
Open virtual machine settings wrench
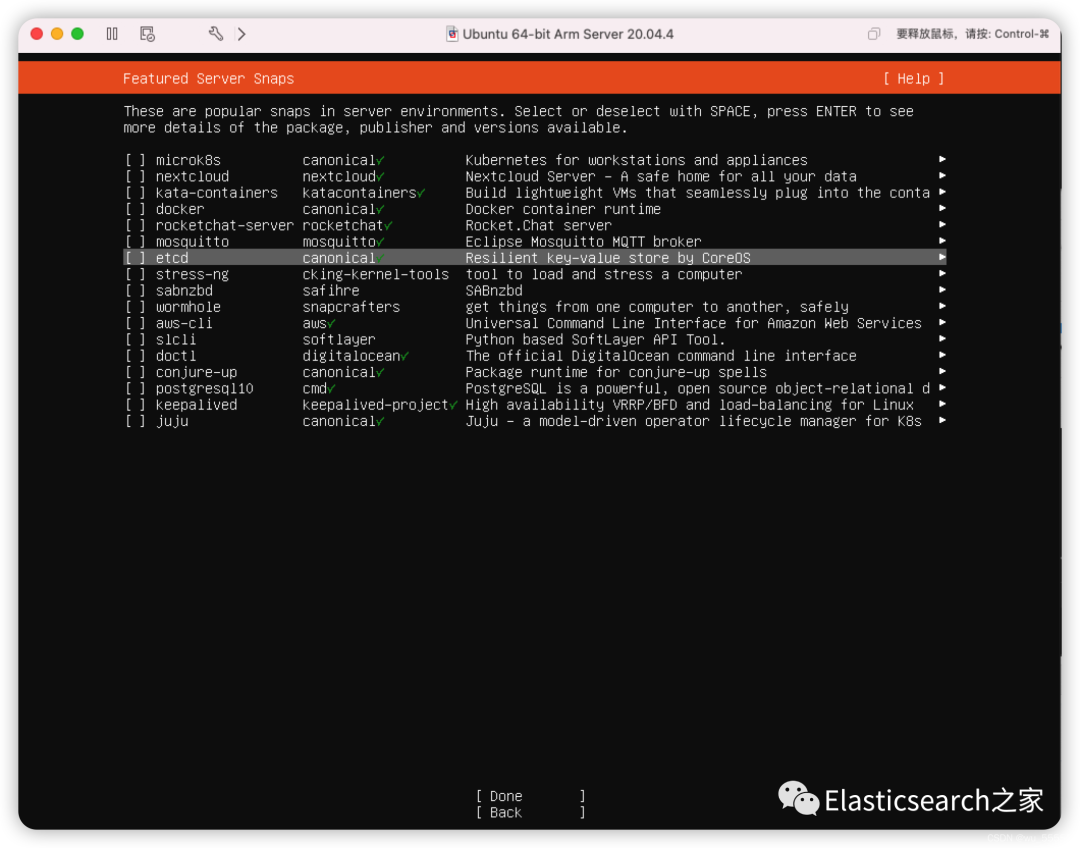[216, 34]
